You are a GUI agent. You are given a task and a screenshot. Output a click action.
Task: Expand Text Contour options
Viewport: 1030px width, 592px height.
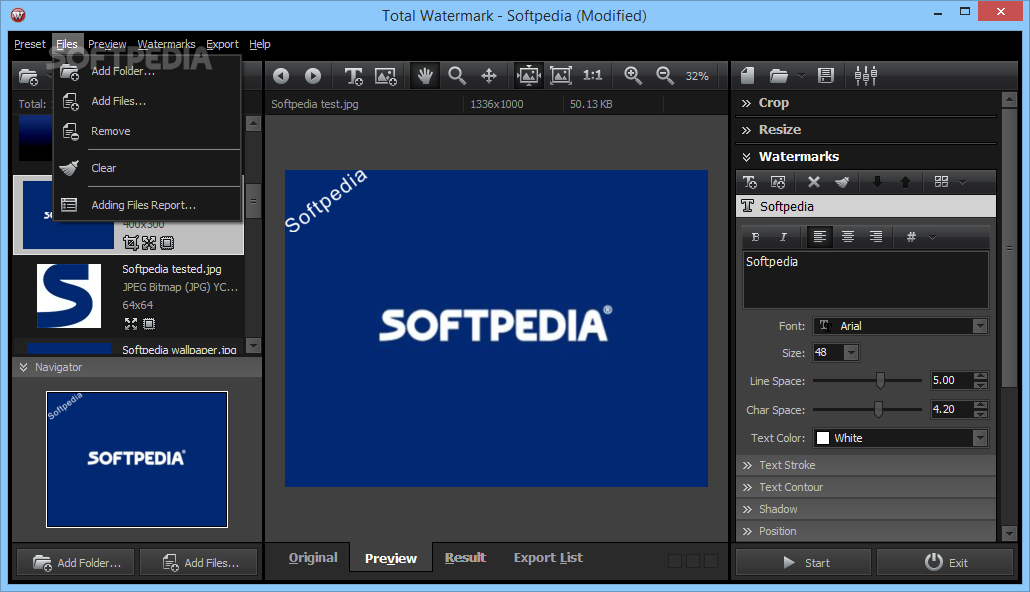(866, 487)
